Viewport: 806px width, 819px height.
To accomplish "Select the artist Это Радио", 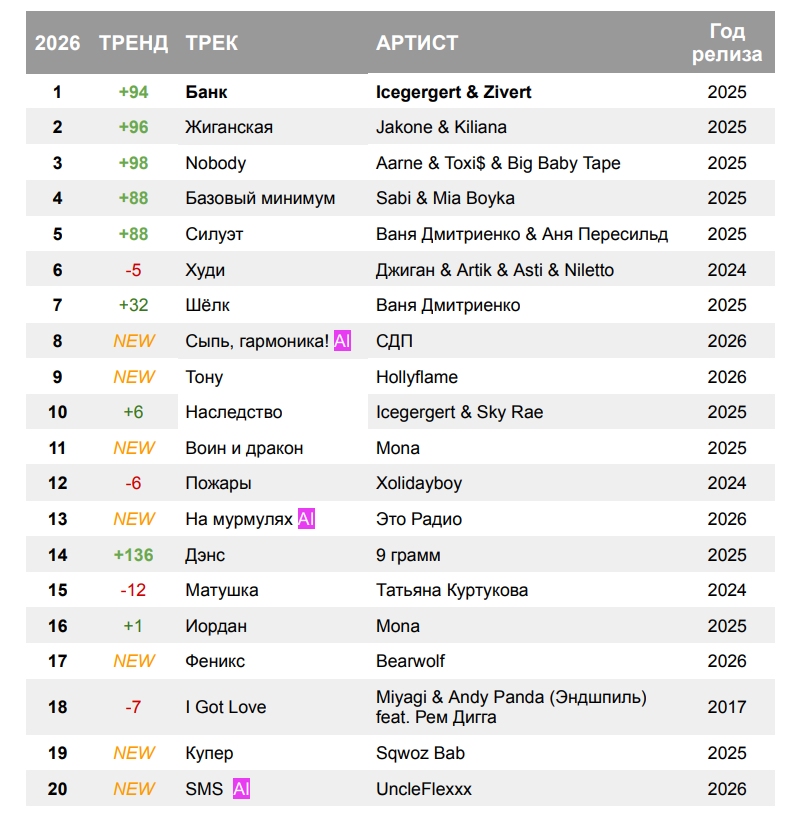I will (419, 519).
